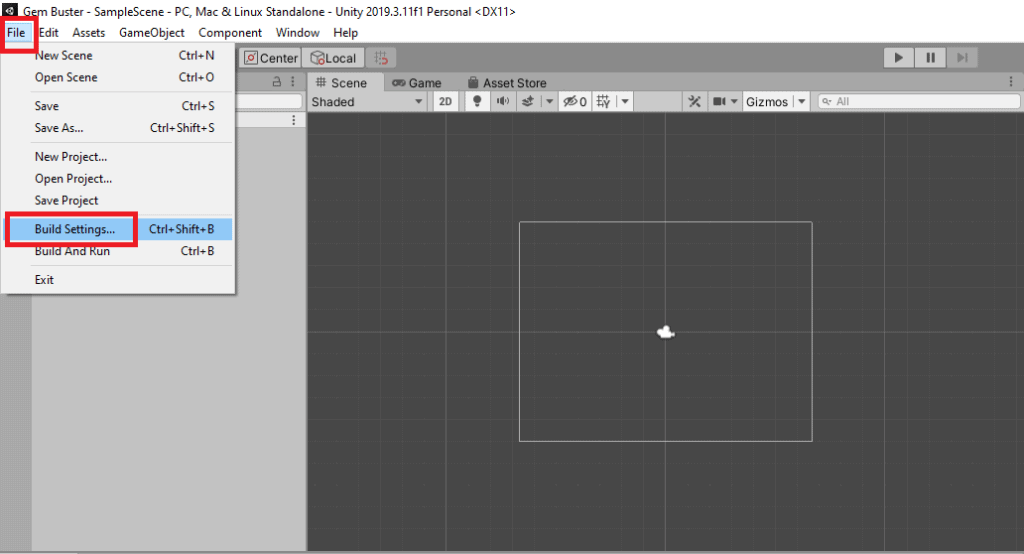Viewport: 1024px width, 554px height.
Task: Toggle the scene grid visibility icon
Action: point(604,101)
